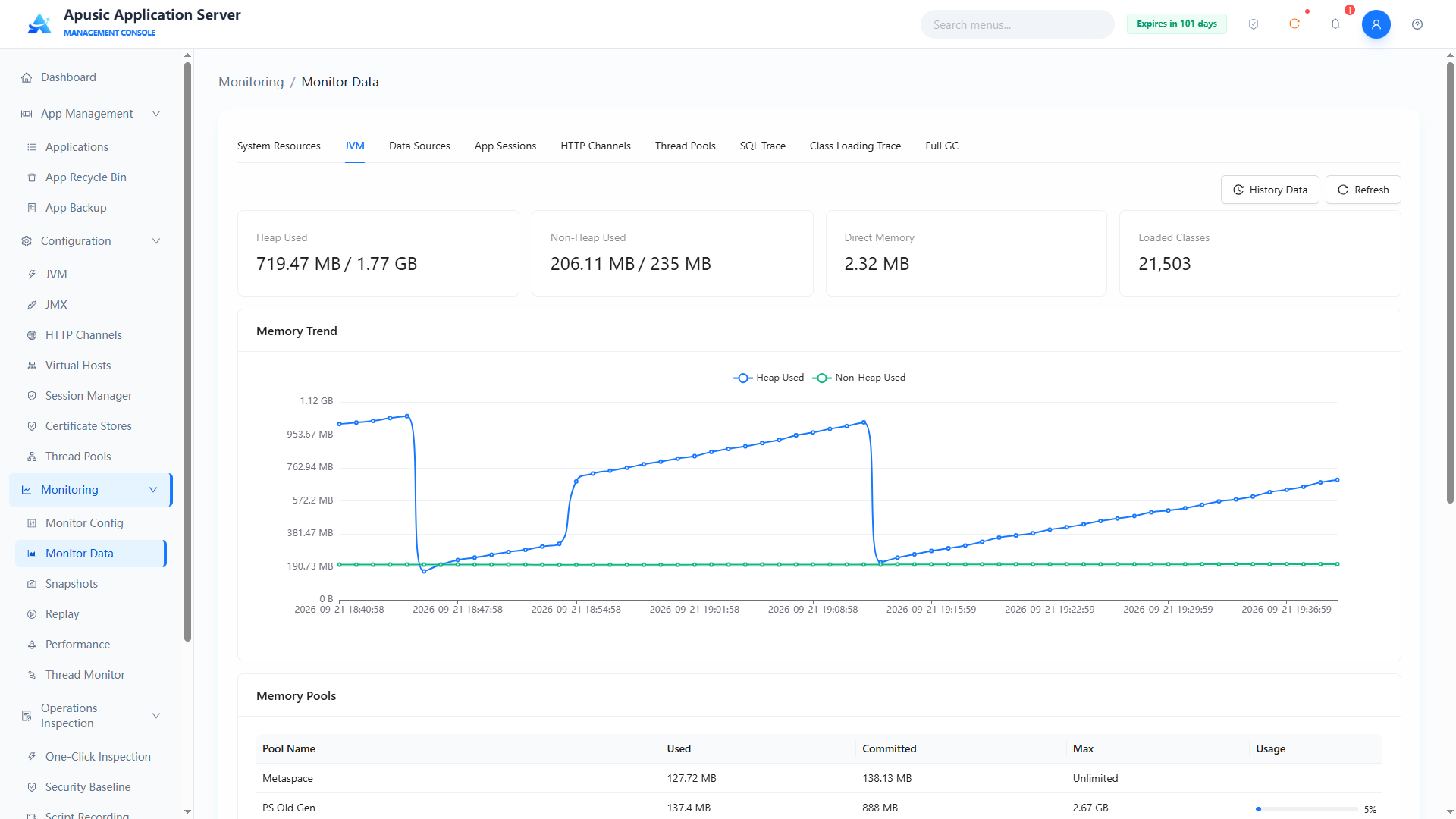1456x819 pixels.
Task: Click the Replay play icon
Action: click(32, 614)
